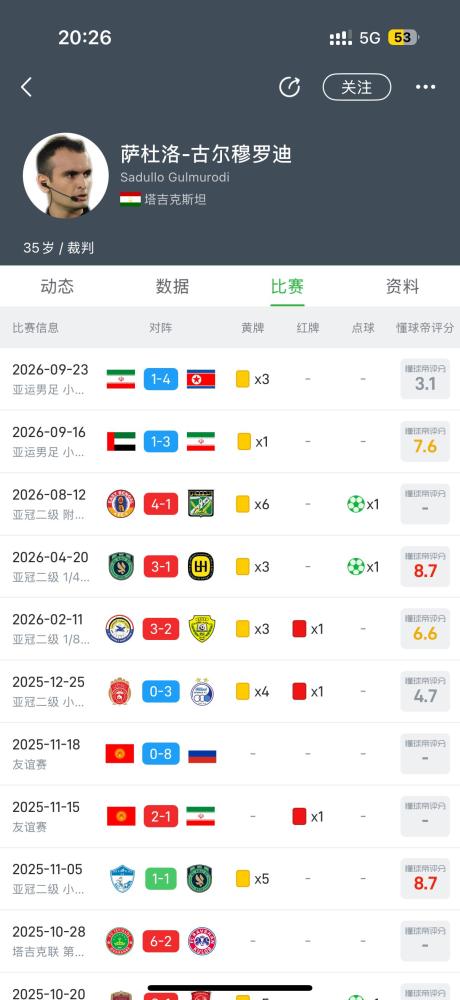The image size is (460, 1000).
Task: Tap the back arrow icon
Action: pos(26,87)
